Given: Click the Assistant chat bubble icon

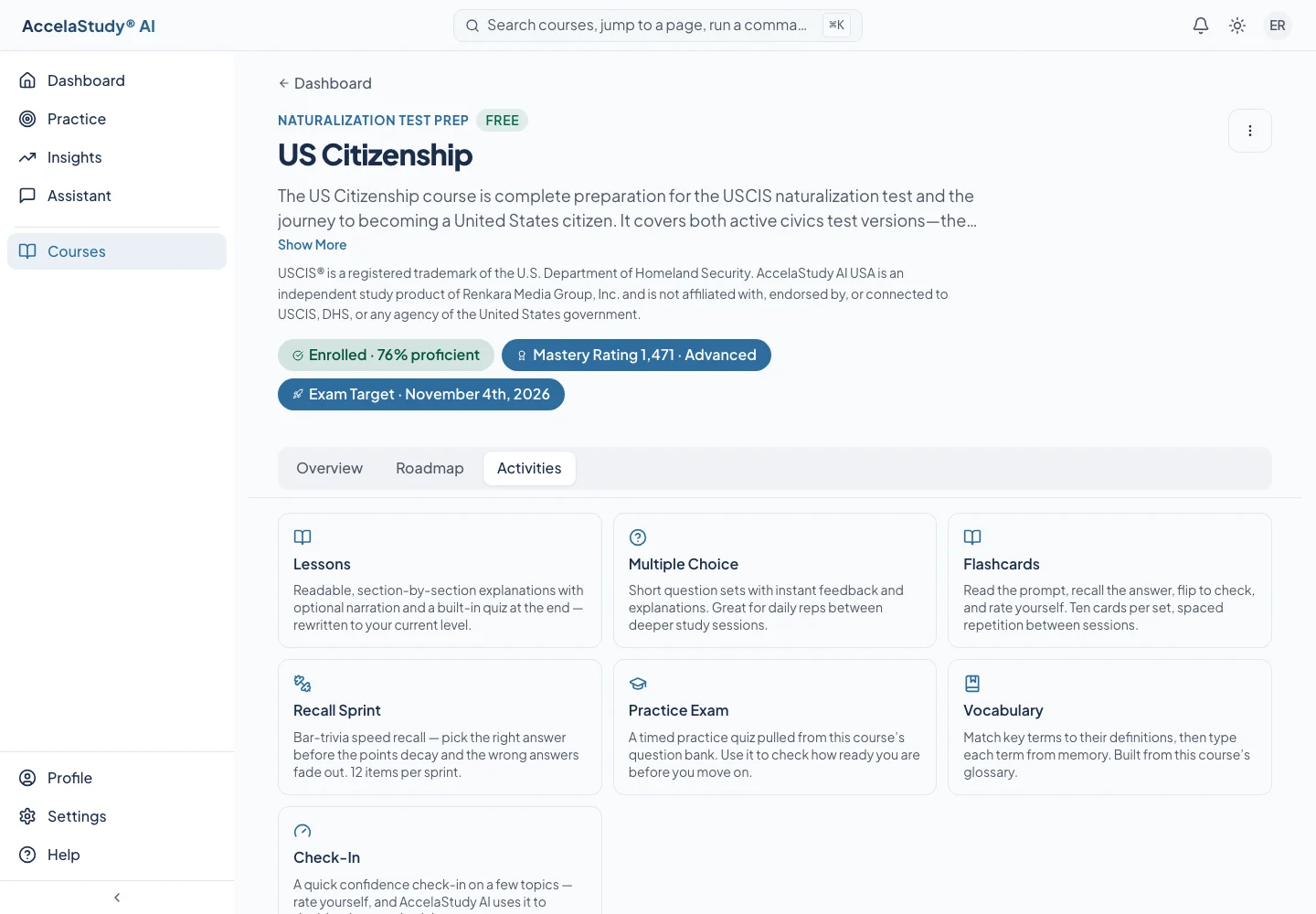Looking at the screenshot, I should click(27, 196).
